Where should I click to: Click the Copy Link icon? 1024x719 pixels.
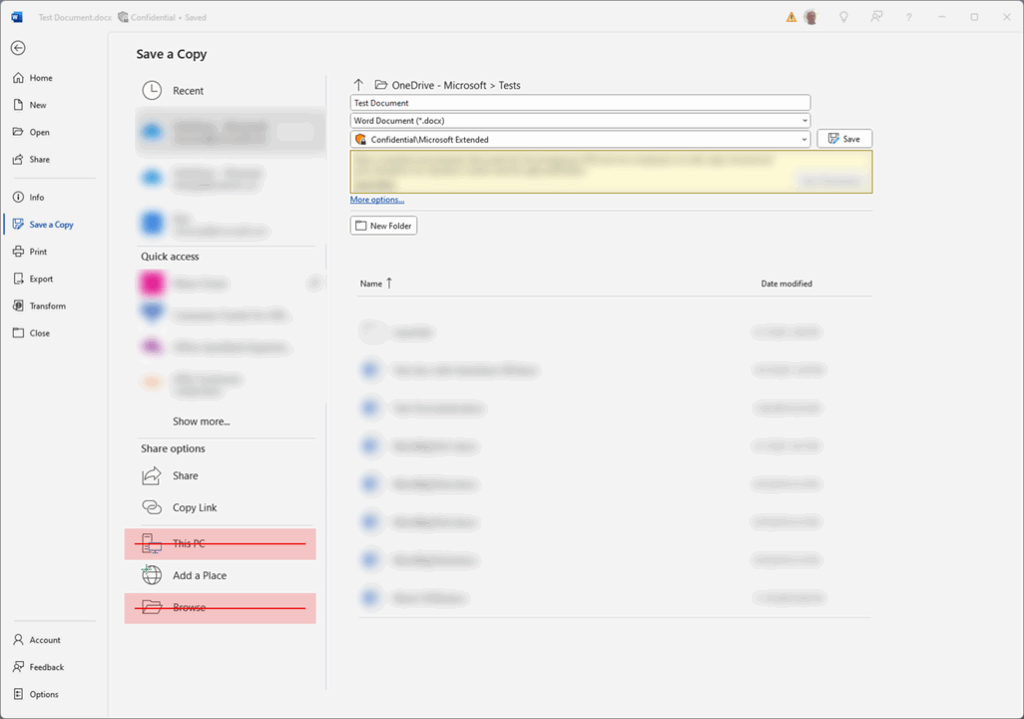pos(152,507)
